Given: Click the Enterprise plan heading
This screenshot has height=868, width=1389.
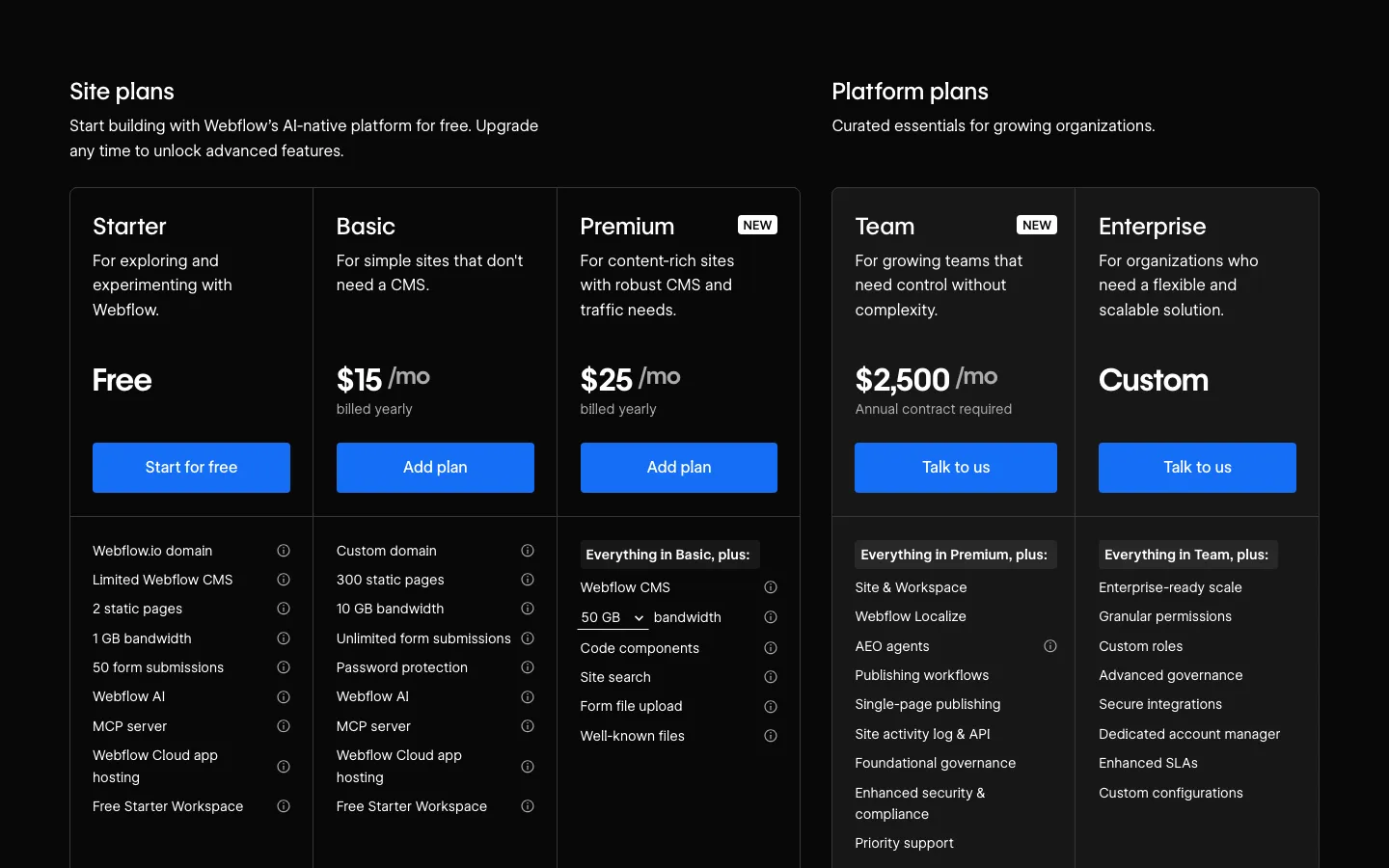Looking at the screenshot, I should 1152,227.
